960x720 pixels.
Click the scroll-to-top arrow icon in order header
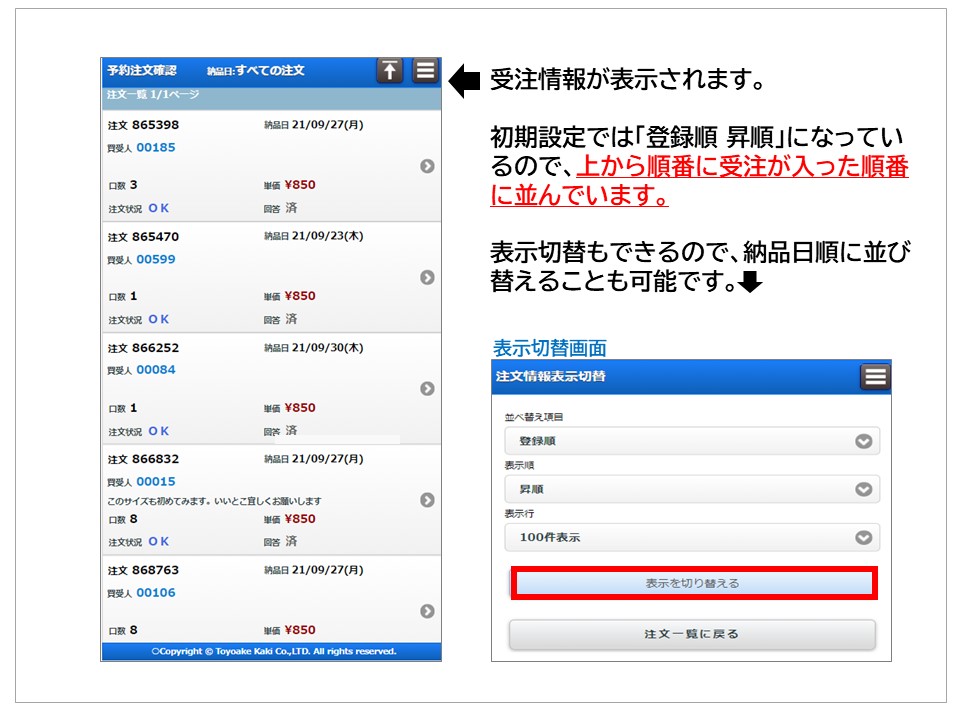pos(390,70)
